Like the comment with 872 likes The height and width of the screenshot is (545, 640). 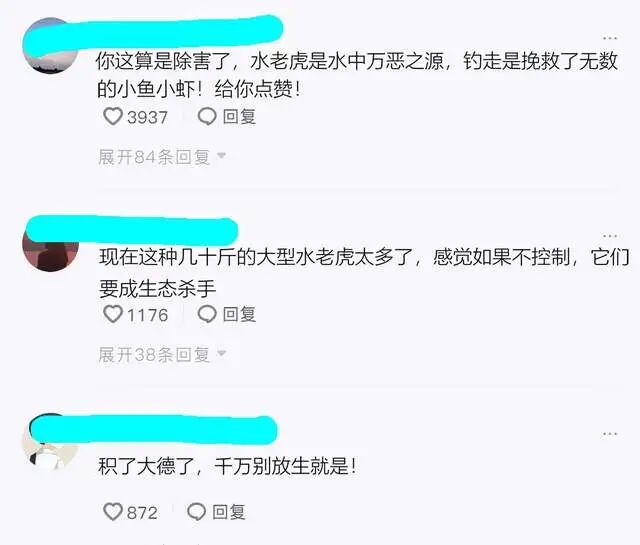[113, 512]
